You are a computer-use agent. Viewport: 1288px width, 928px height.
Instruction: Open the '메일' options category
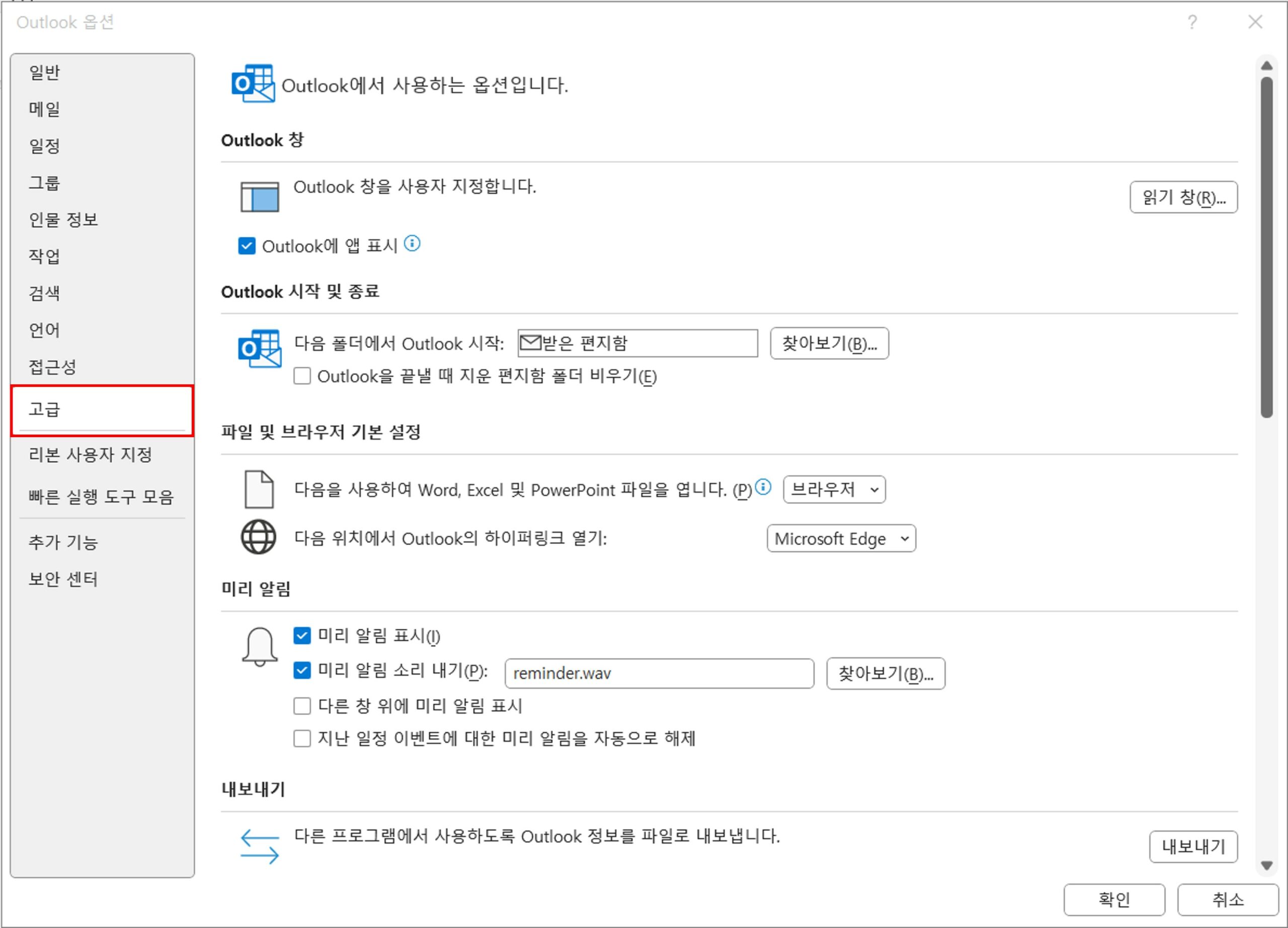pos(44,109)
